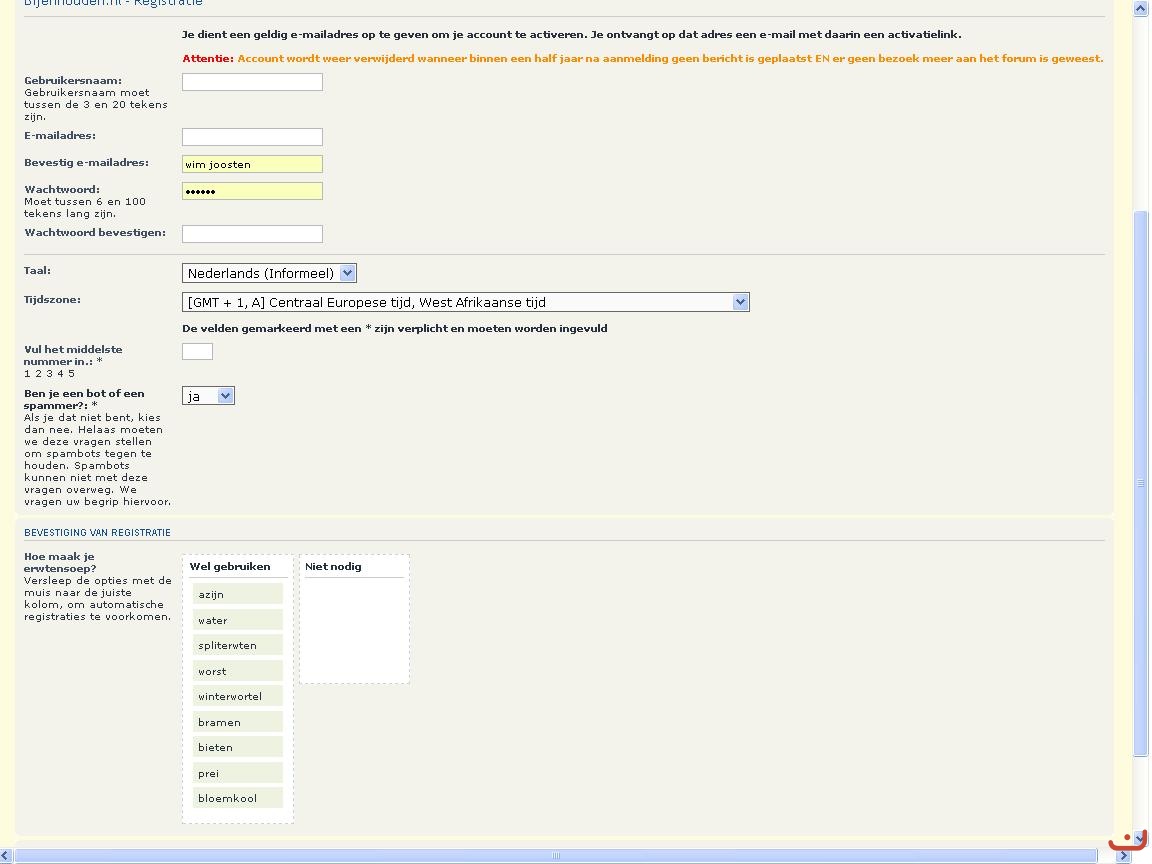Screen dimensions: 1152x864
Task: Click the bloemkool option
Action: point(237,799)
